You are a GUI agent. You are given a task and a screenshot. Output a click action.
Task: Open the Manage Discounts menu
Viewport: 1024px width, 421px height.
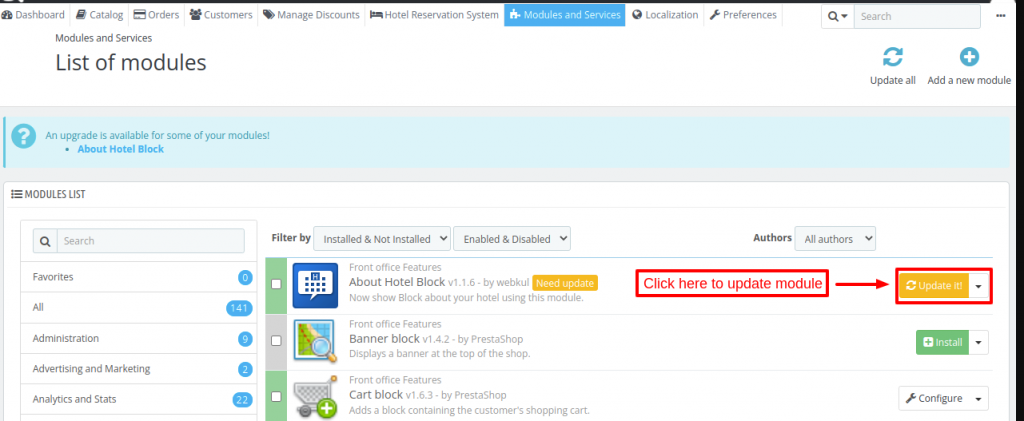311,14
